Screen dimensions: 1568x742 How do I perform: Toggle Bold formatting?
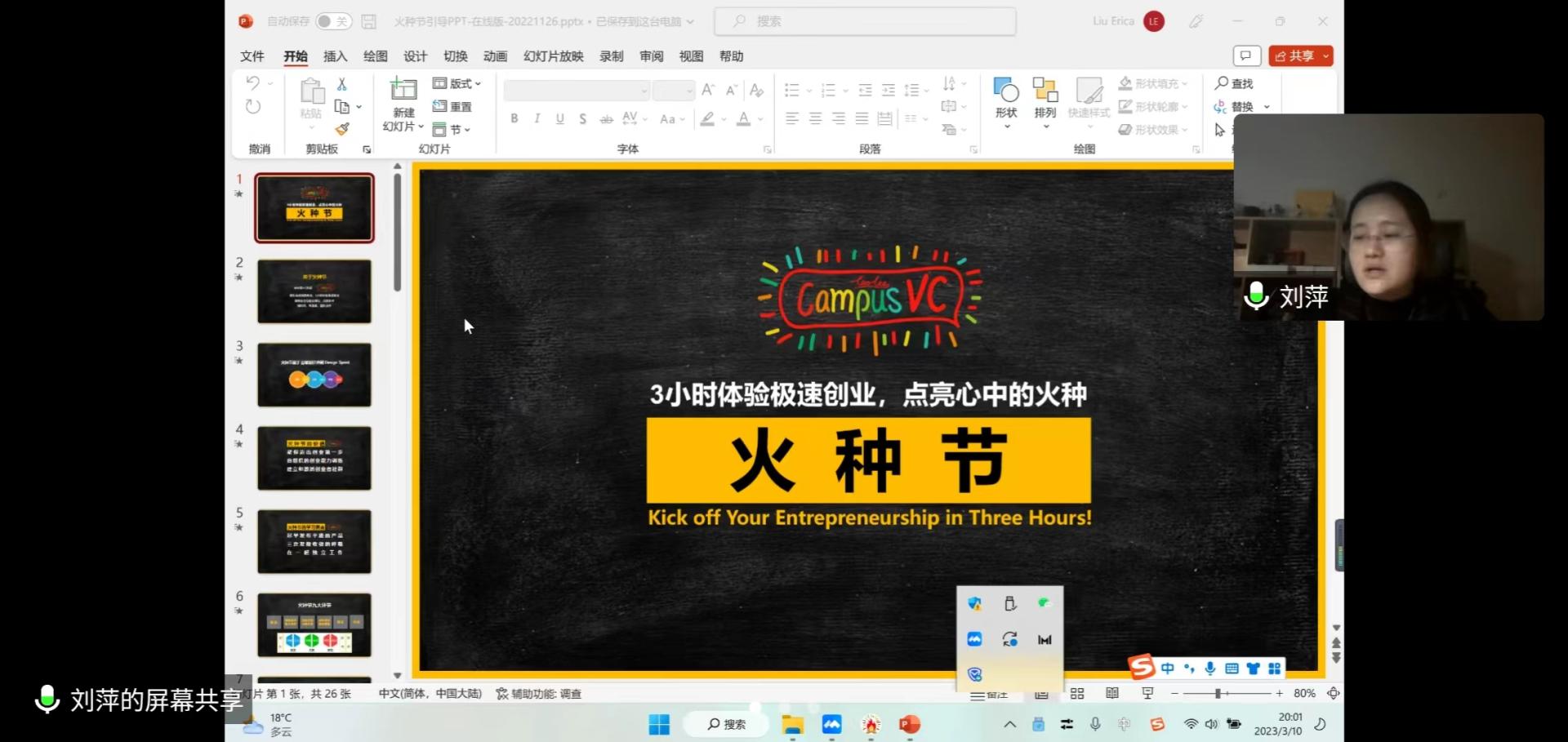(x=514, y=119)
